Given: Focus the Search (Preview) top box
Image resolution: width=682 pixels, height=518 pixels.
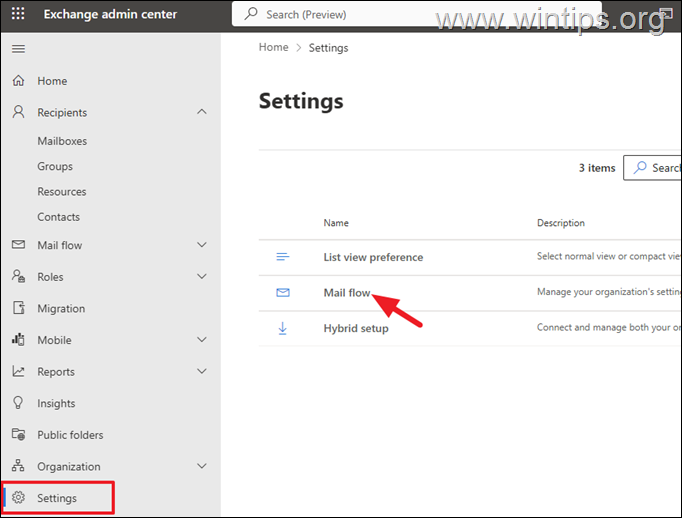Looking at the screenshot, I should 417,14.
